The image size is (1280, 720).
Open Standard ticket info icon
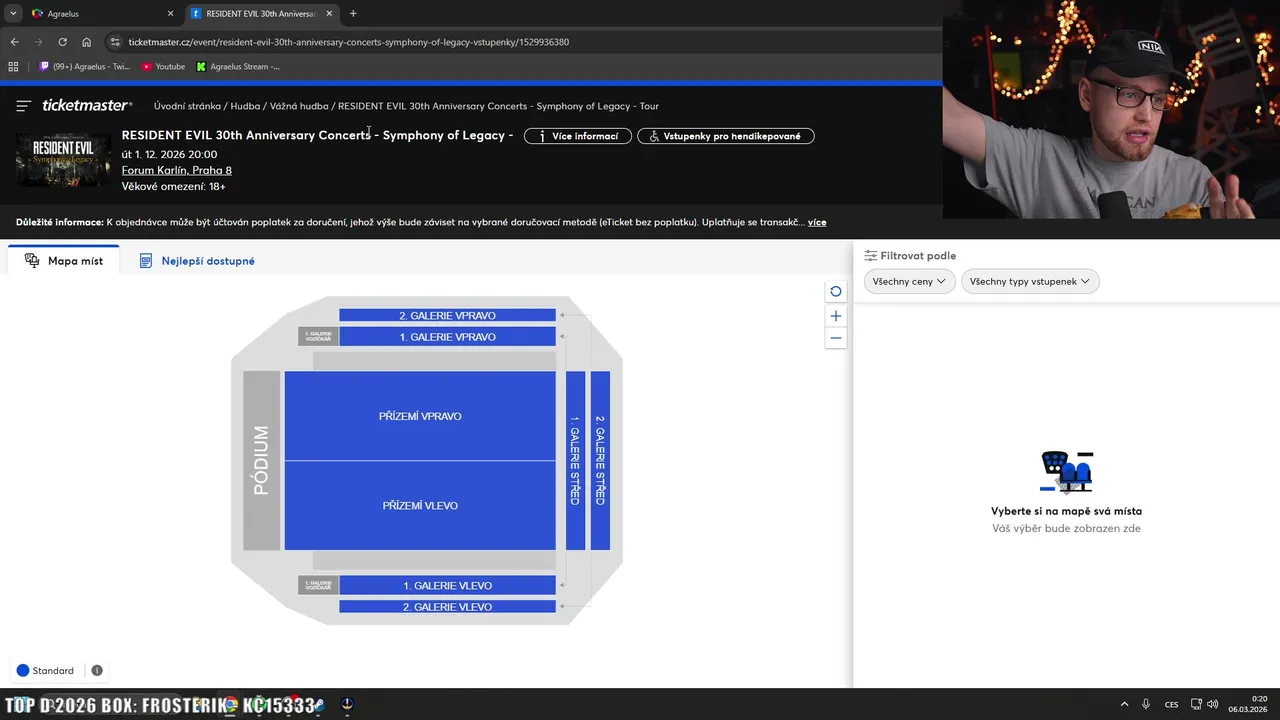[97, 671]
